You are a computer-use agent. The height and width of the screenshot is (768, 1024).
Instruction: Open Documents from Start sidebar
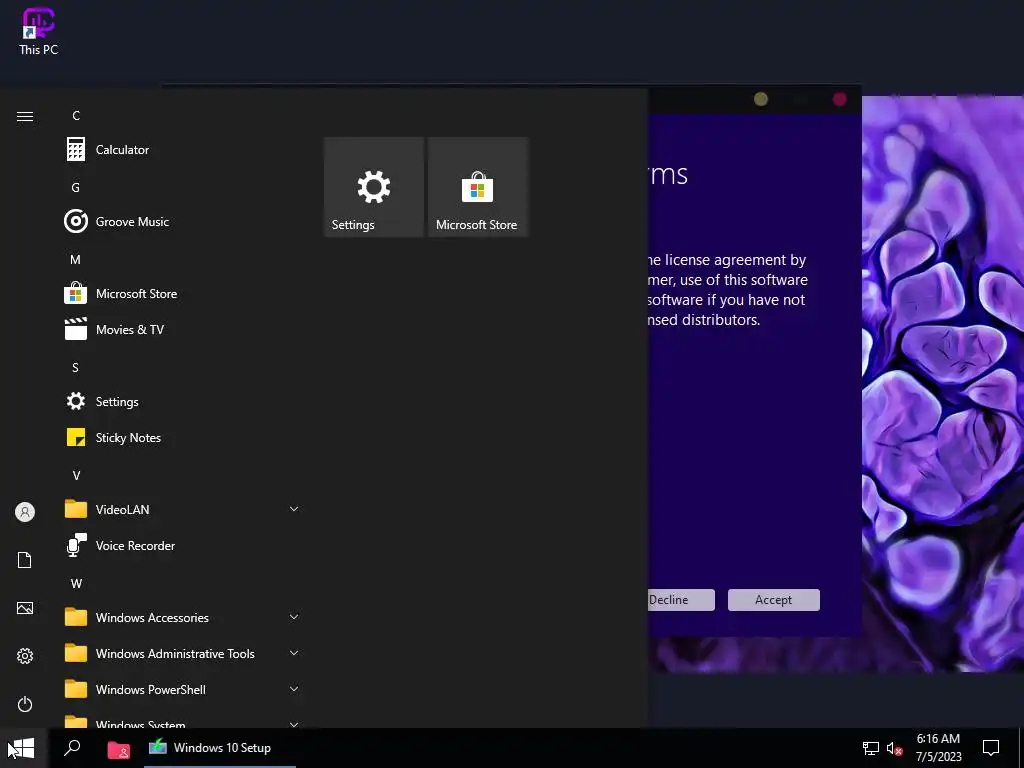[x=25, y=560]
